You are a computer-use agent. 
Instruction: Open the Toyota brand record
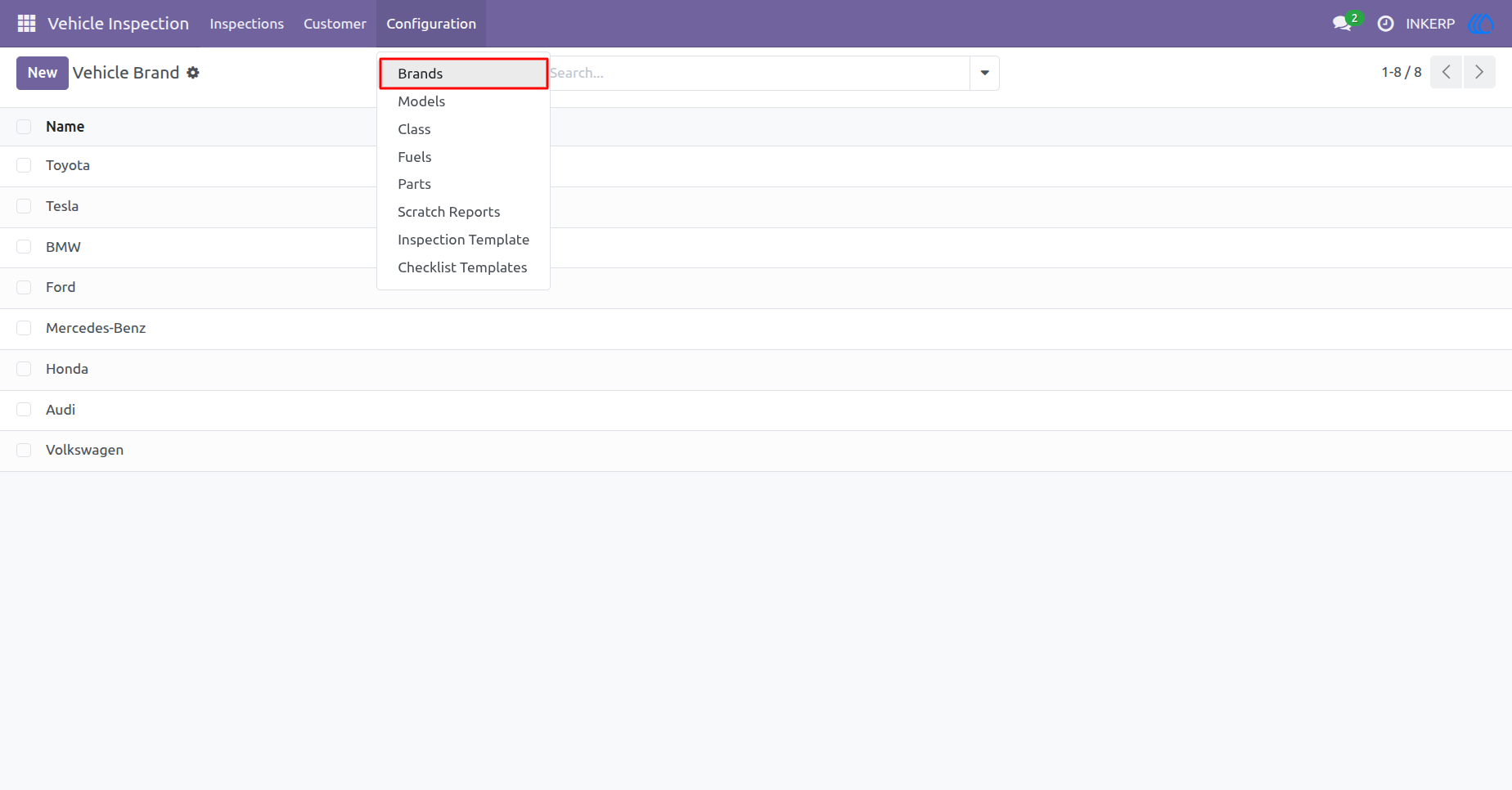tap(68, 165)
